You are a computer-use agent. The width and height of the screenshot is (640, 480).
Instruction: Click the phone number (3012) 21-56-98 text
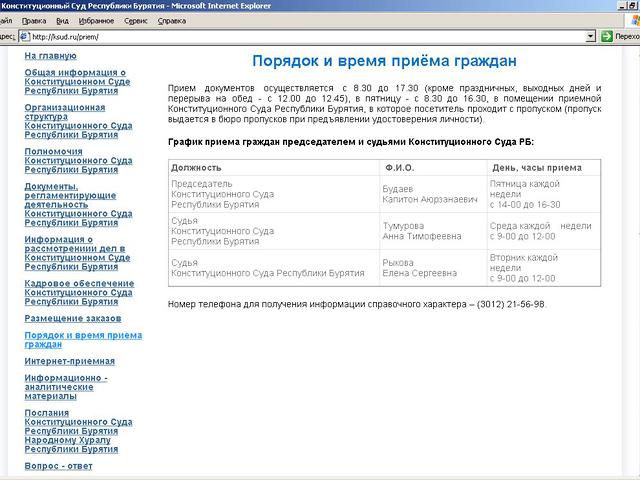tap(511, 304)
